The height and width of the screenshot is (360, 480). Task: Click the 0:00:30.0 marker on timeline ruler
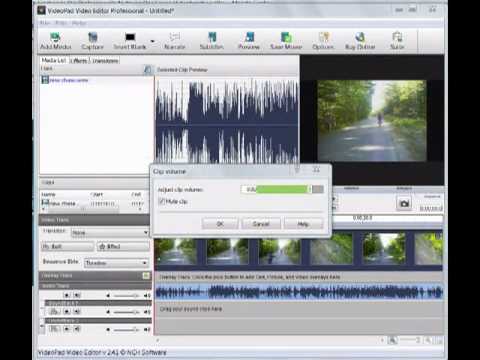pyautogui.click(x=363, y=218)
